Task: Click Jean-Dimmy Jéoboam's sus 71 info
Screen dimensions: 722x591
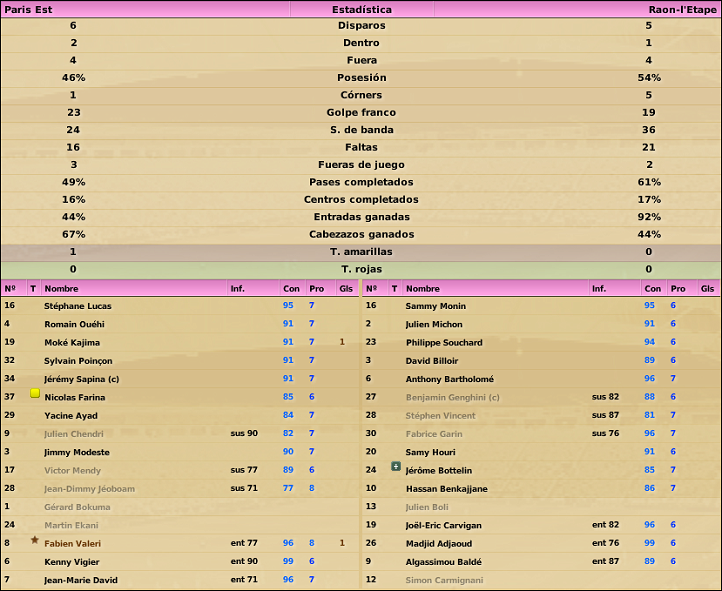Action: (x=244, y=488)
